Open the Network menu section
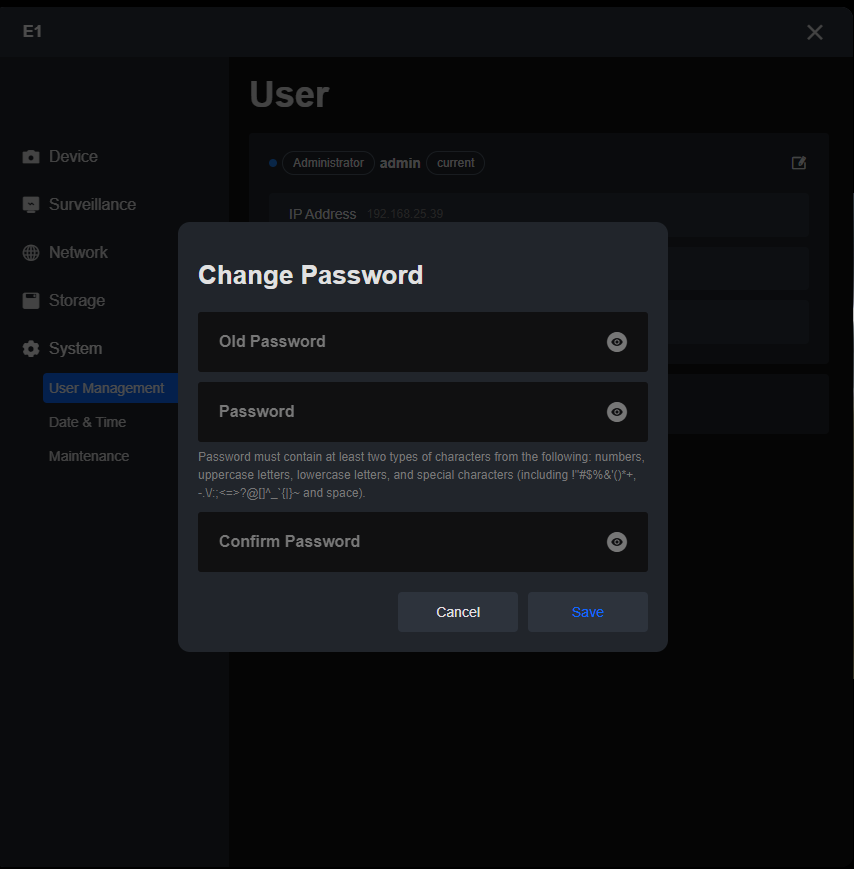The height and width of the screenshot is (869, 854). pyautogui.click(x=78, y=253)
